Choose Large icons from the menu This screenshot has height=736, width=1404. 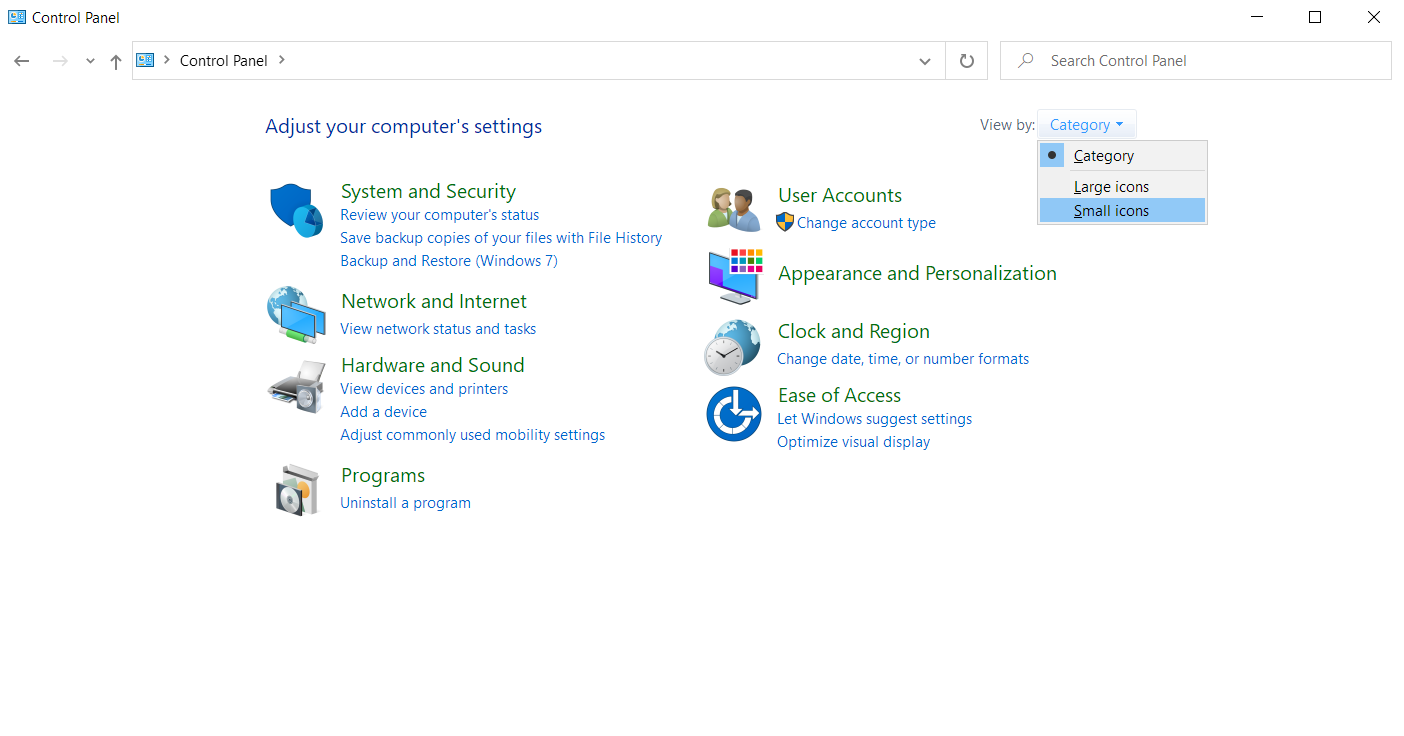1111,187
